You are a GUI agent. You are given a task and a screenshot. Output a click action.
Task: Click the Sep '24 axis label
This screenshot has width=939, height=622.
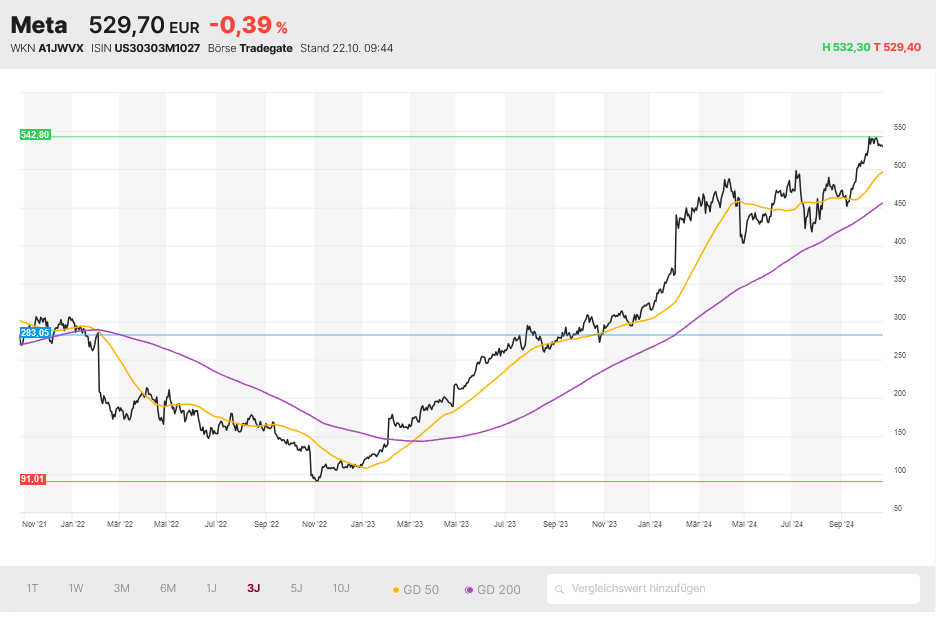point(841,524)
